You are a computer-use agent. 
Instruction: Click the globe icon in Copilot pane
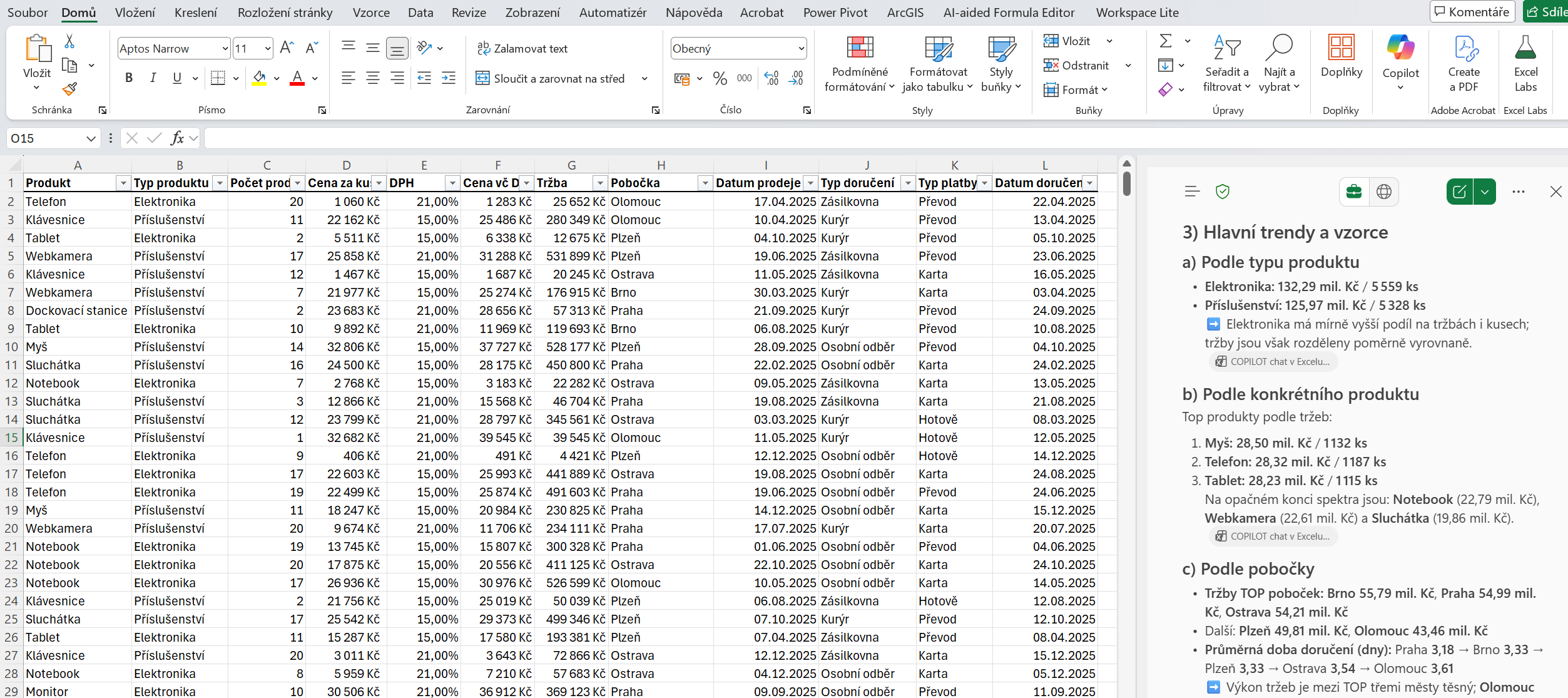pos(1384,192)
